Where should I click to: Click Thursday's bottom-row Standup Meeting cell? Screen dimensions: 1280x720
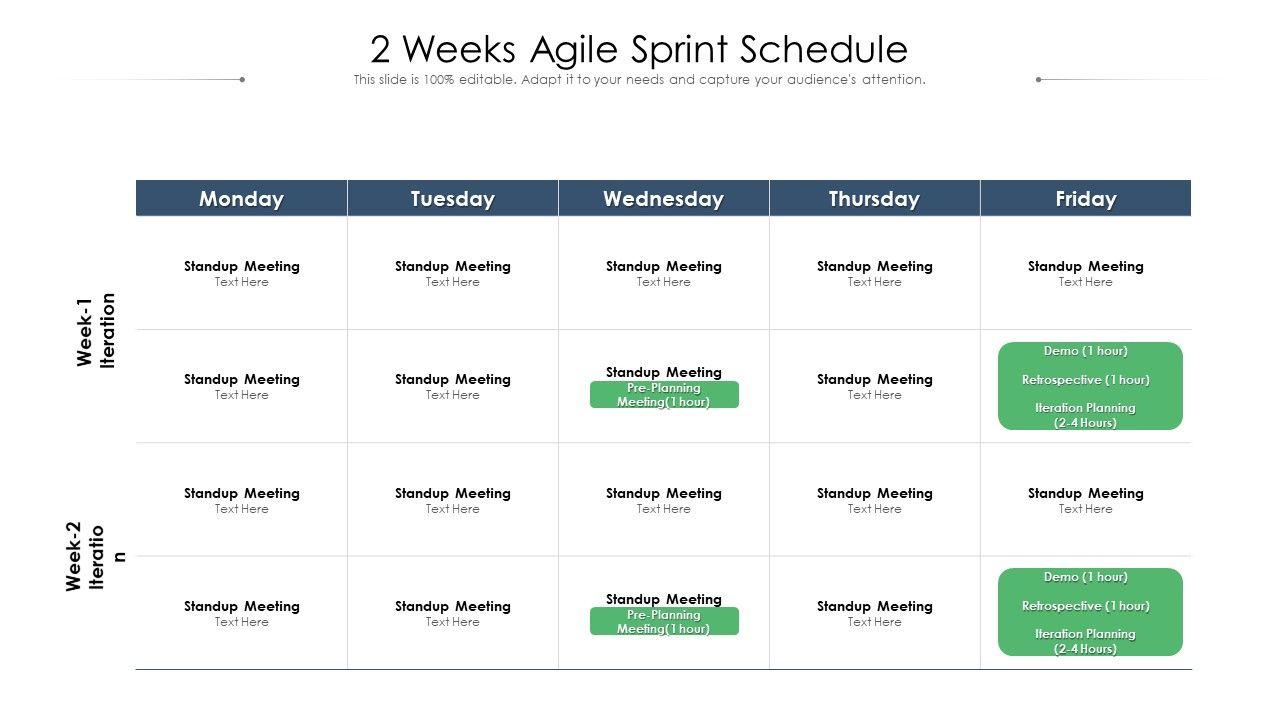[874, 613]
